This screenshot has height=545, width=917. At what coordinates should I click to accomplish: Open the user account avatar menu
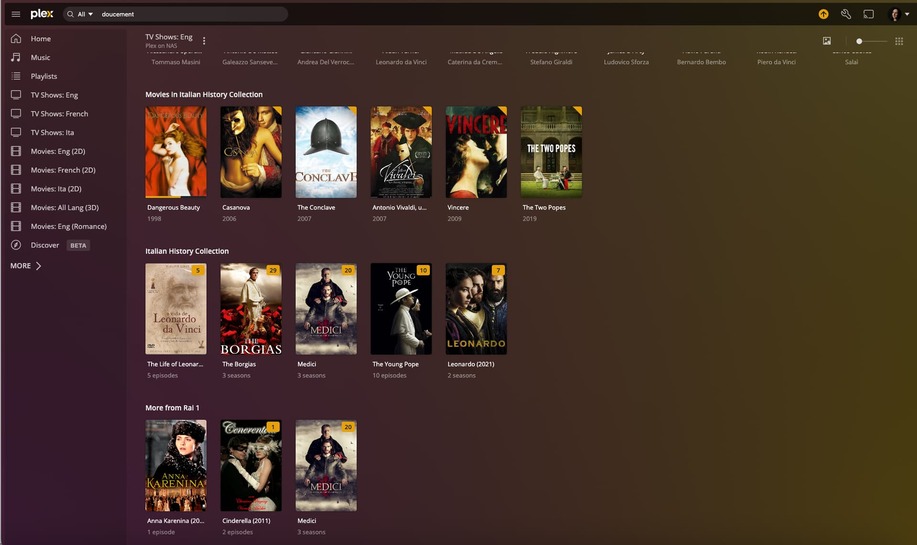(898, 14)
